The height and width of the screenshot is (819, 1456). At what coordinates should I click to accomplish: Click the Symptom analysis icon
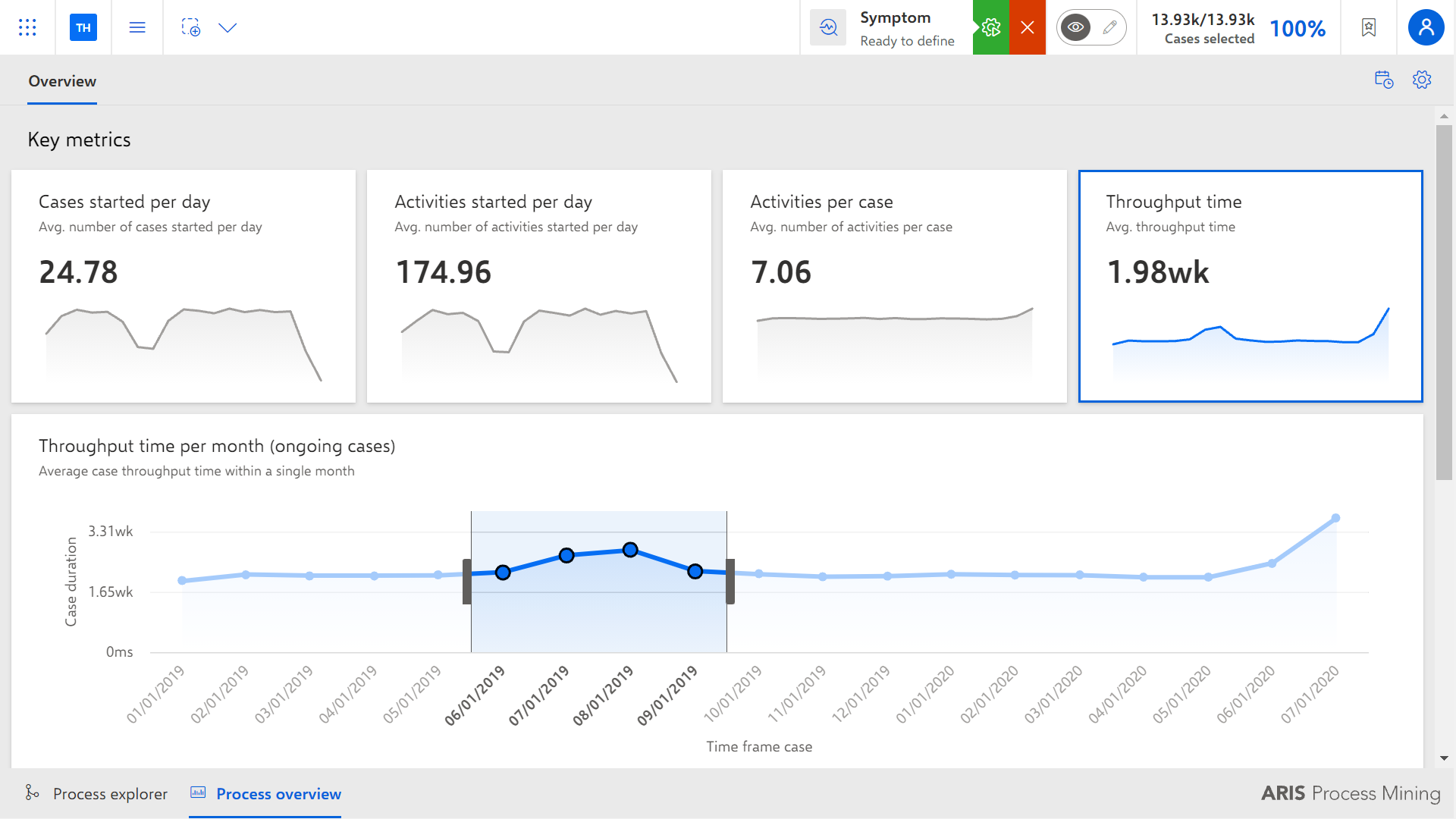[828, 27]
